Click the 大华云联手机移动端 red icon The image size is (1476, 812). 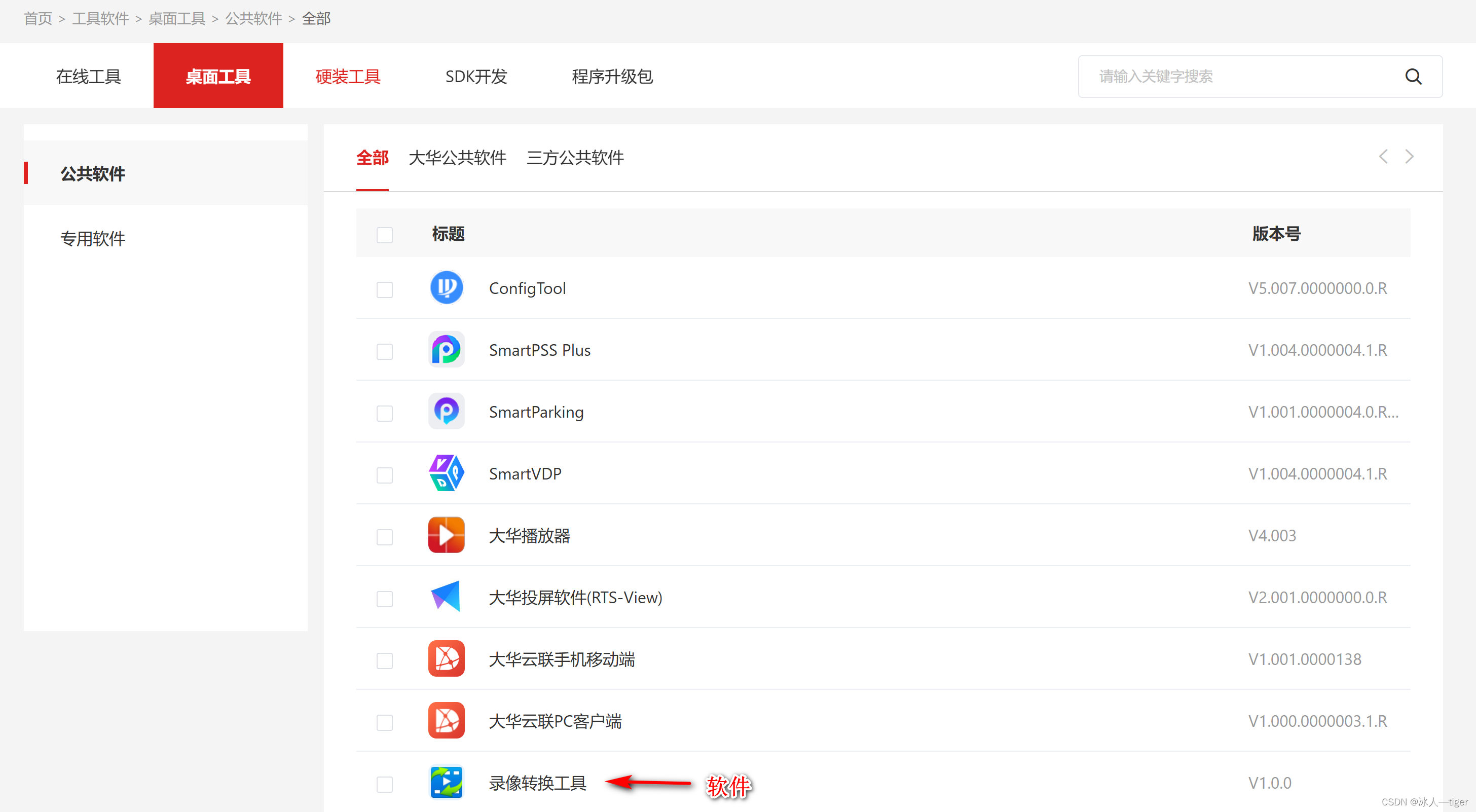[x=447, y=659]
